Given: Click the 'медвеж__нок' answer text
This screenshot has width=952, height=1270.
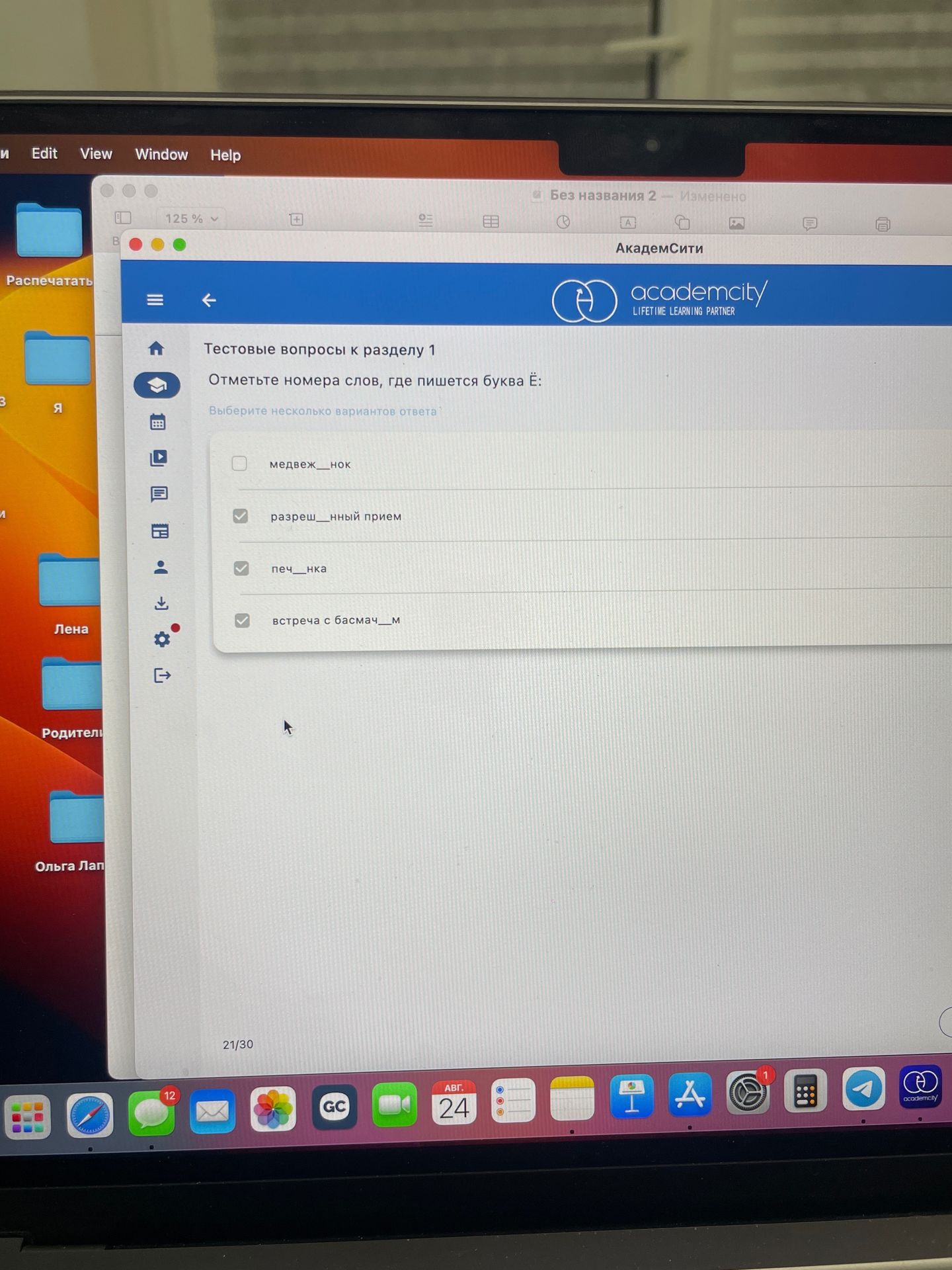Looking at the screenshot, I should click(x=310, y=464).
